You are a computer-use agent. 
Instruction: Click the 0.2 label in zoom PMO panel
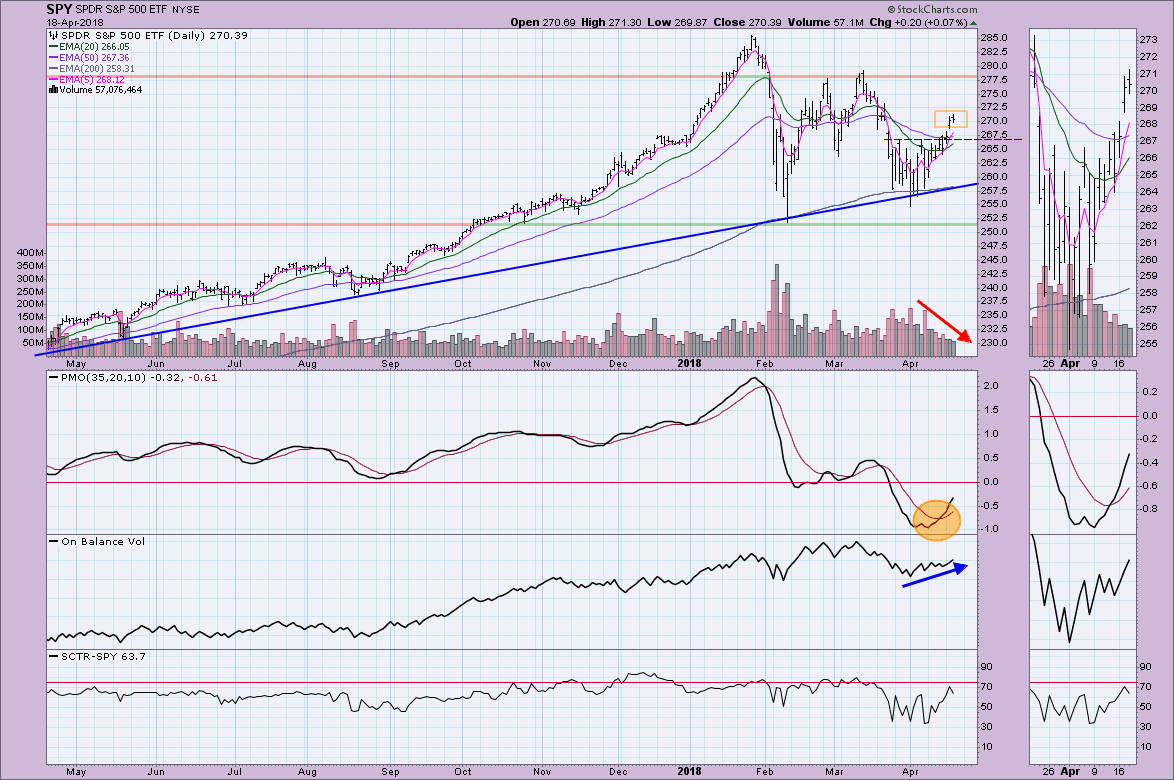click(1149, 391)
